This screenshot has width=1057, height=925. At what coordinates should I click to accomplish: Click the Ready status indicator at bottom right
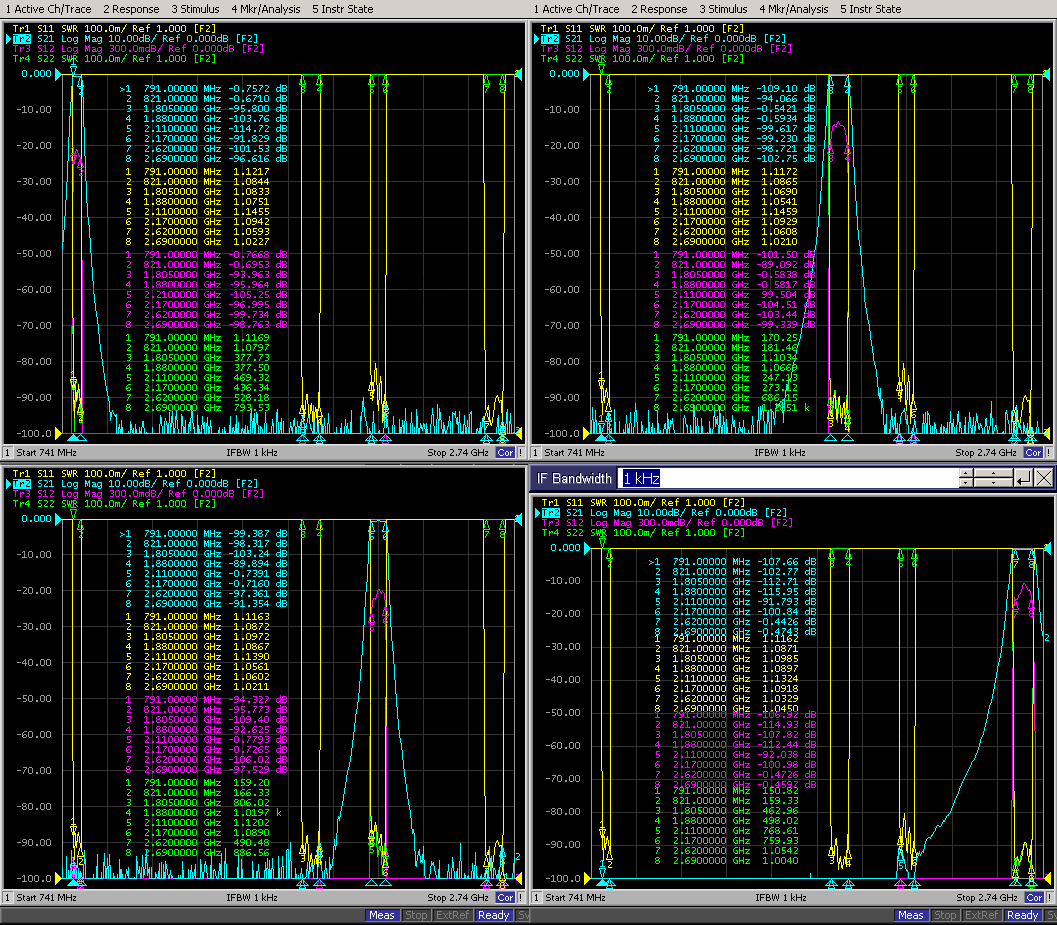(x=1021, y=915)
